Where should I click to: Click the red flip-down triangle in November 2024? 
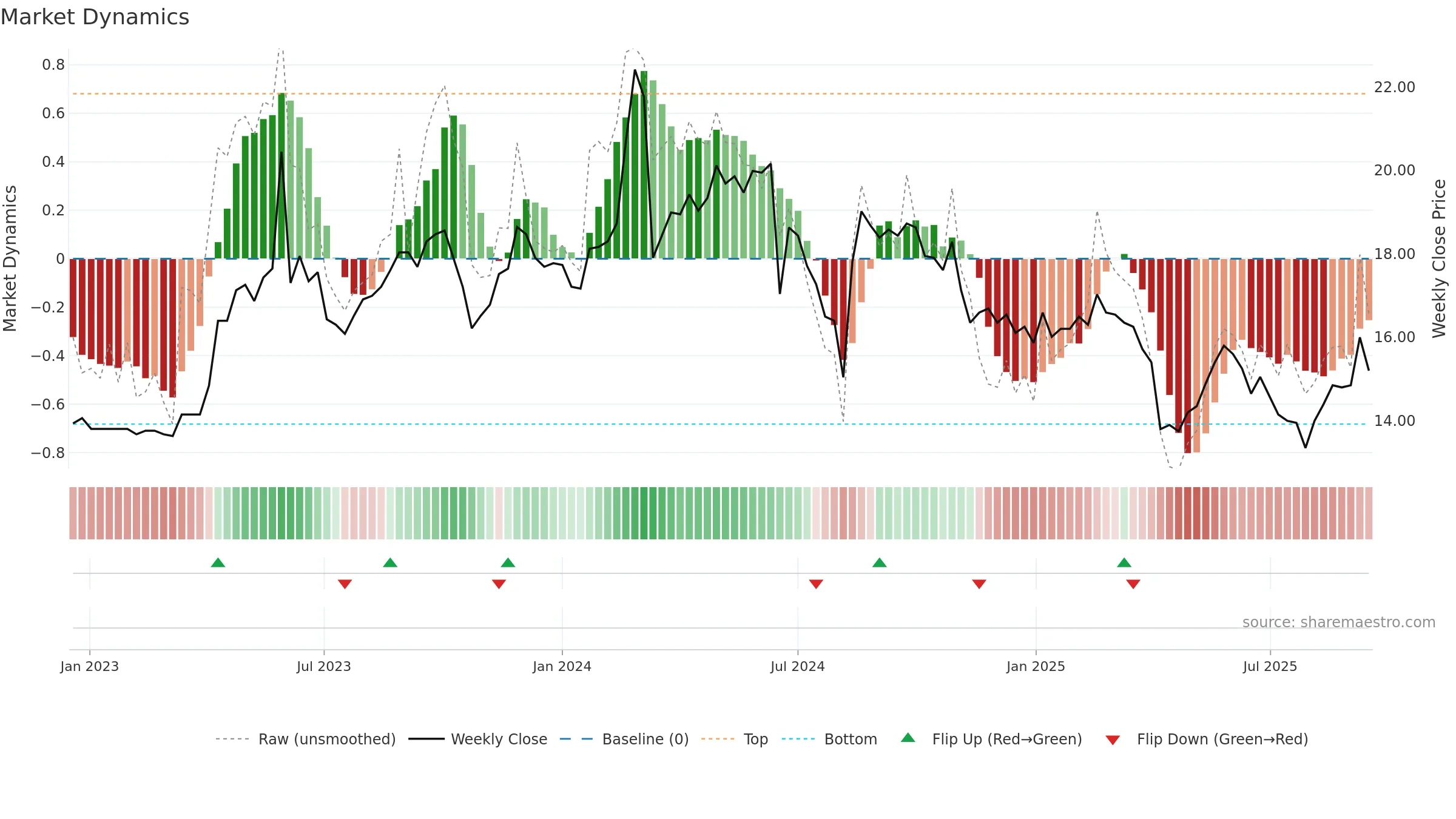(979, 584)
